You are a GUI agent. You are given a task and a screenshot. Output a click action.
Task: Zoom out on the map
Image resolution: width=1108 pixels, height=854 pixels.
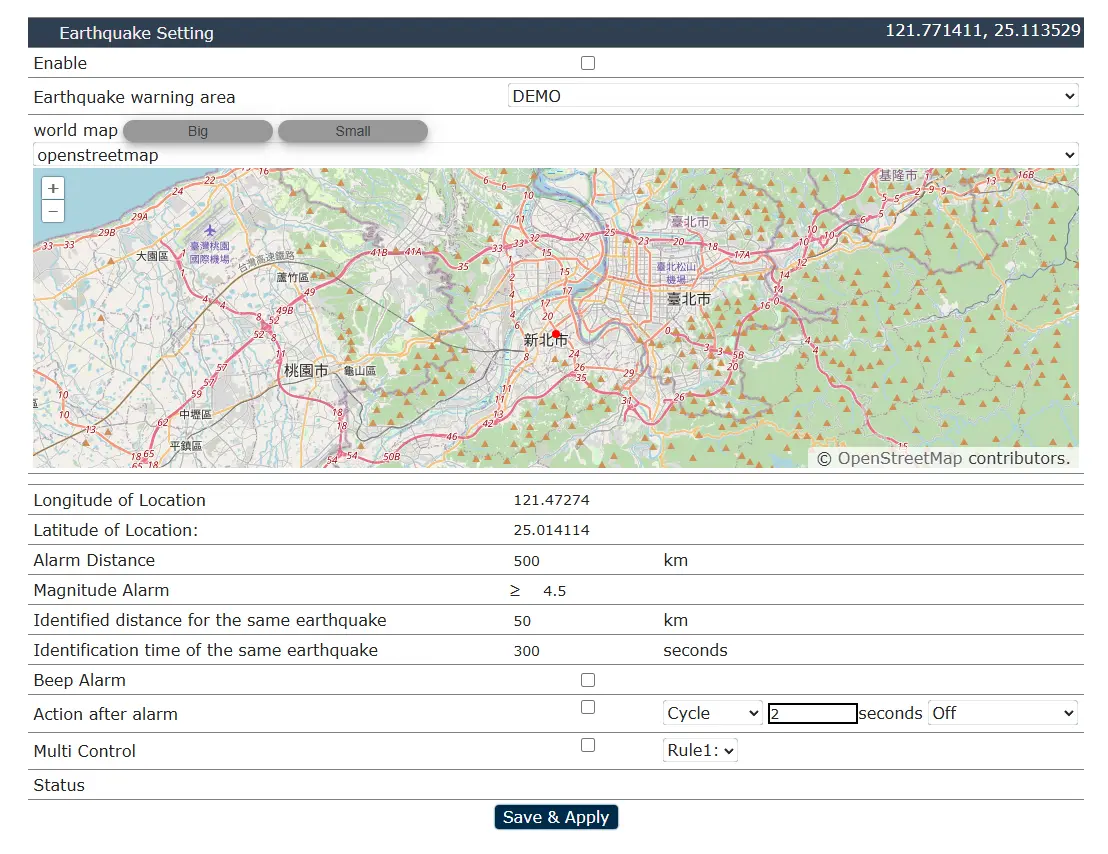53,211
